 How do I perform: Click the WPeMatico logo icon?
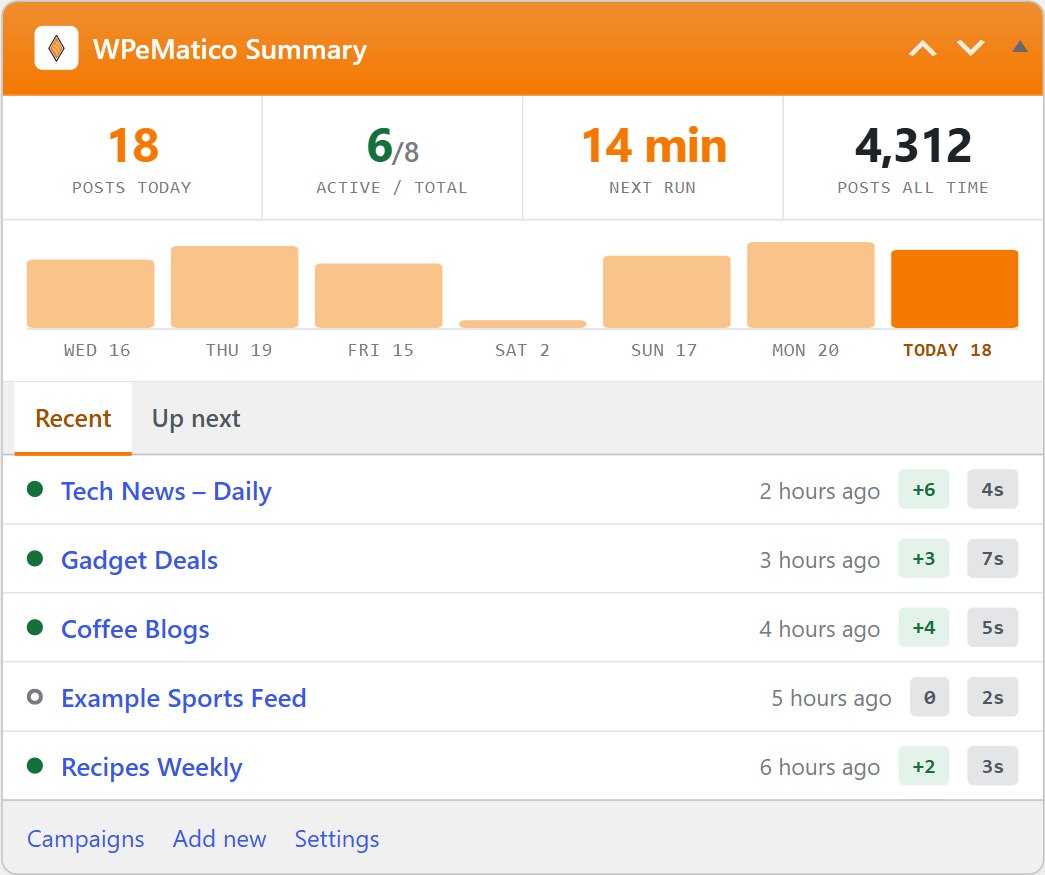pos(57,48)
